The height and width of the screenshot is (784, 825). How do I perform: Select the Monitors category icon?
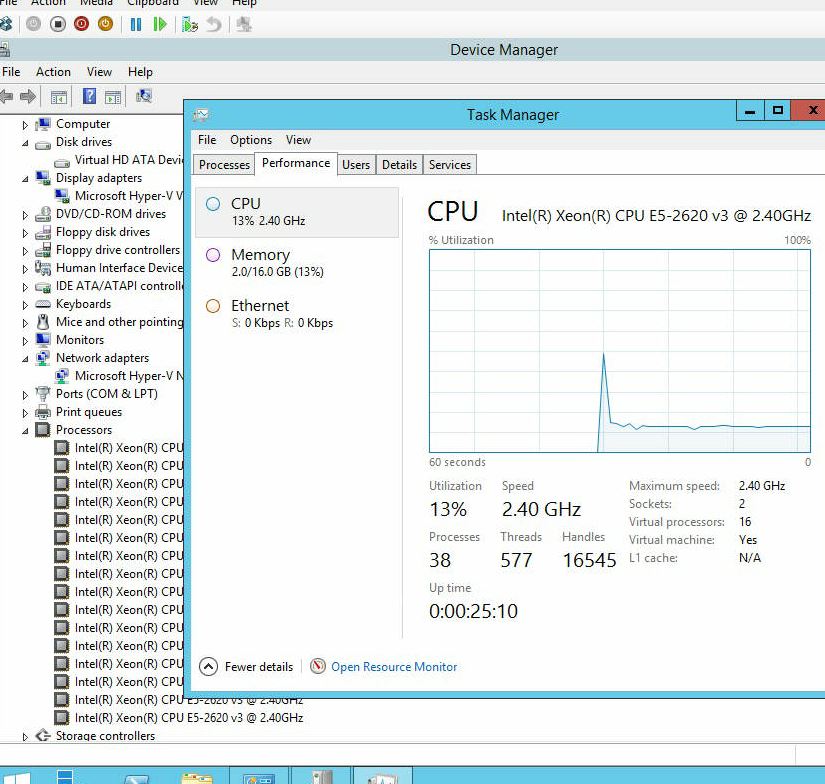[43, 340]
